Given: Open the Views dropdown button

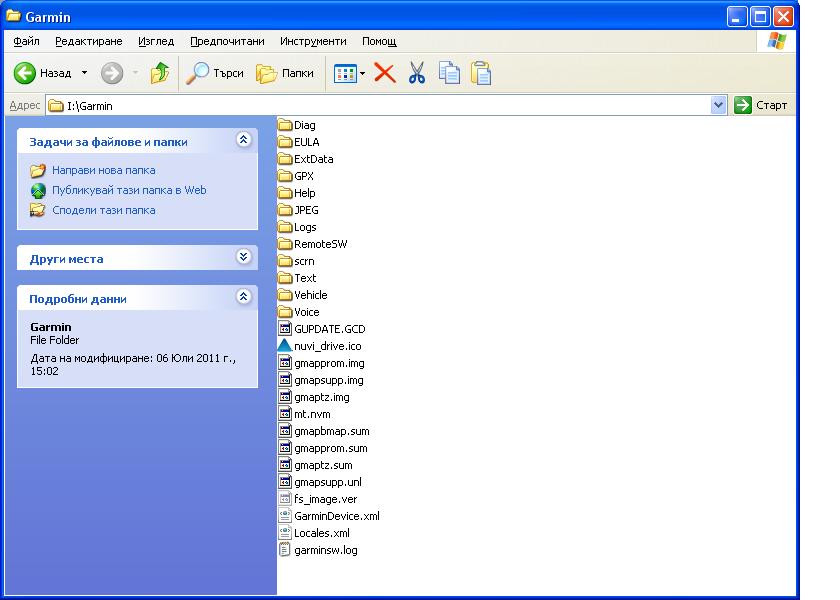Looking at the screenshot, I should 349,73.
